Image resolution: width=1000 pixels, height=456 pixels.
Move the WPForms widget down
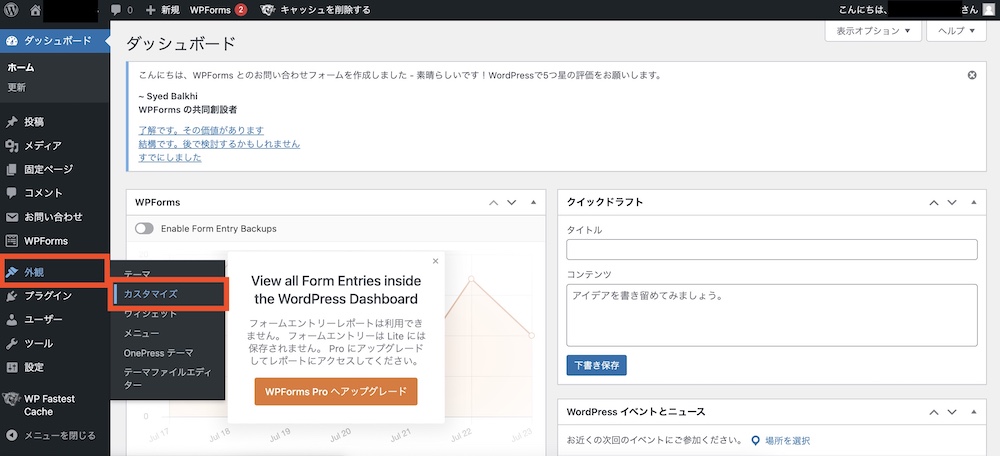tap(511, 202)
